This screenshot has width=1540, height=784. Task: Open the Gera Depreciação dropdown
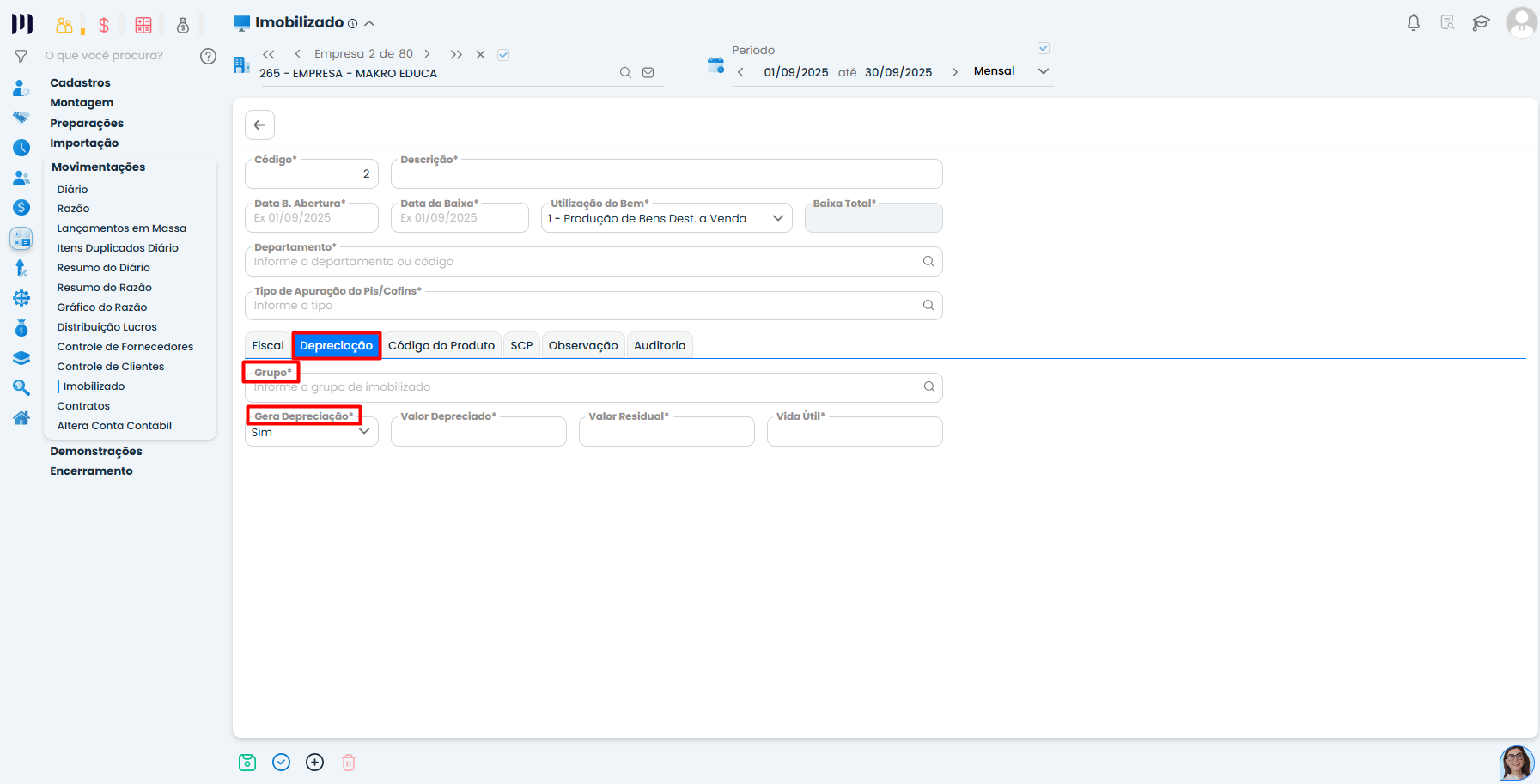click(363, 432)
